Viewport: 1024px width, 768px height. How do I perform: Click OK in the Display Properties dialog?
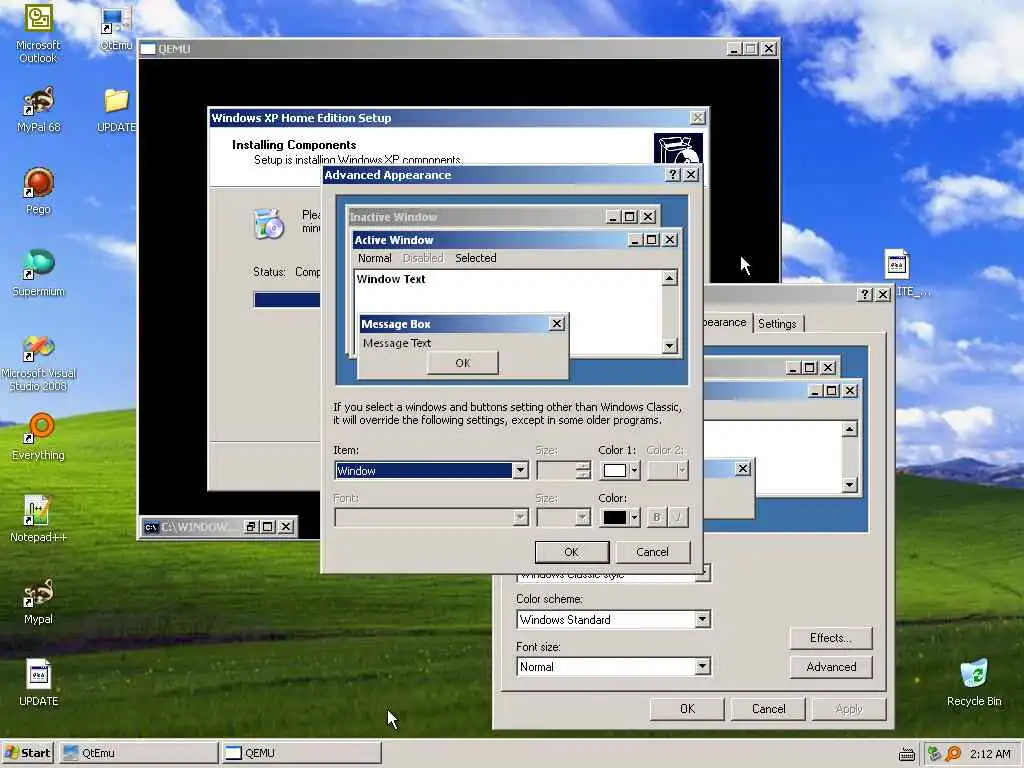click(687, 709)
